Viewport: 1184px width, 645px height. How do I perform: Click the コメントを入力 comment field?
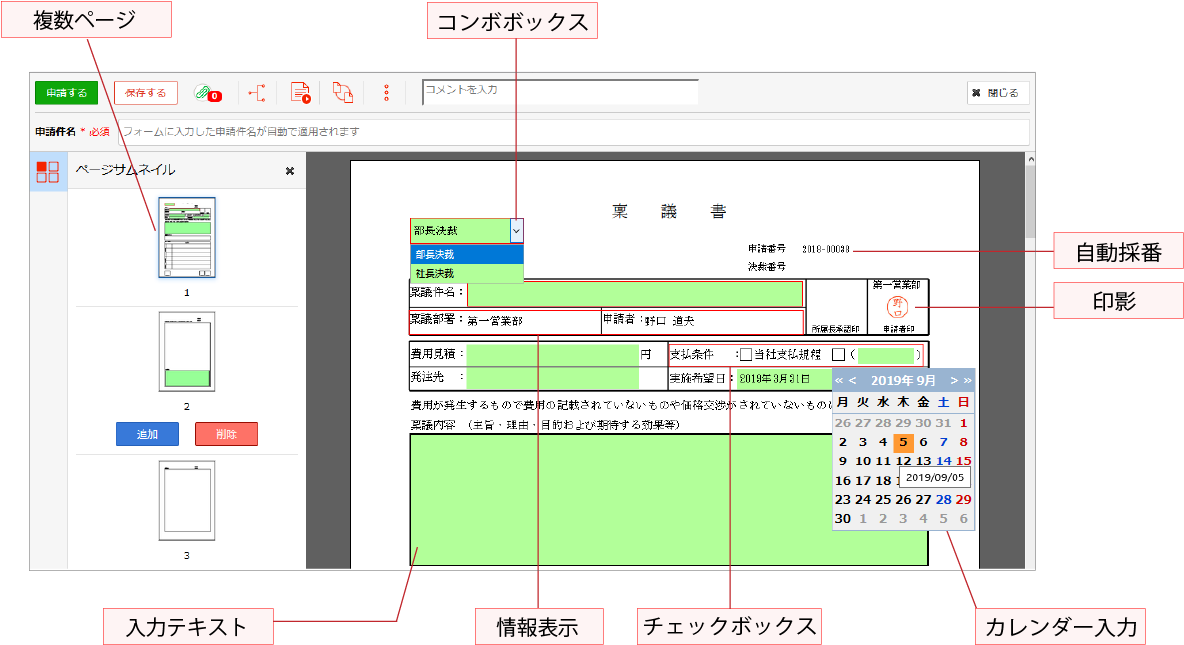pyautogui.click(x=560, y=92)
